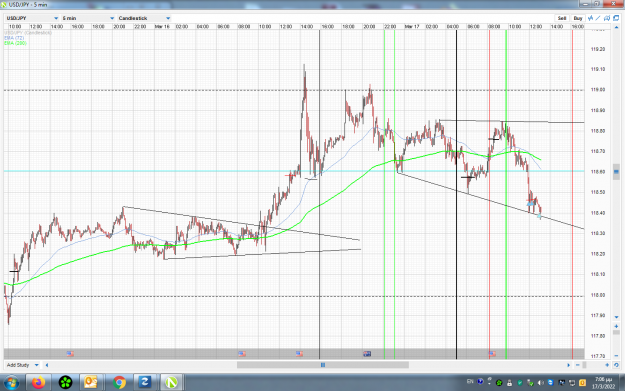
Task: Click the taskbar clock showing 17/3/2022
Action: [x=603, y=383]
